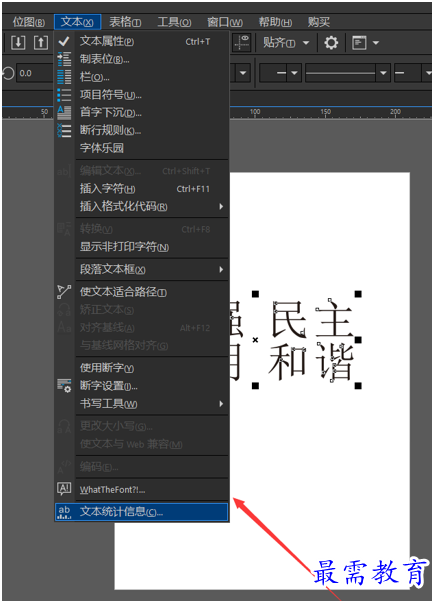
Task: Click the guideline crosshair toolbar icon
Action: coord(243,42)
